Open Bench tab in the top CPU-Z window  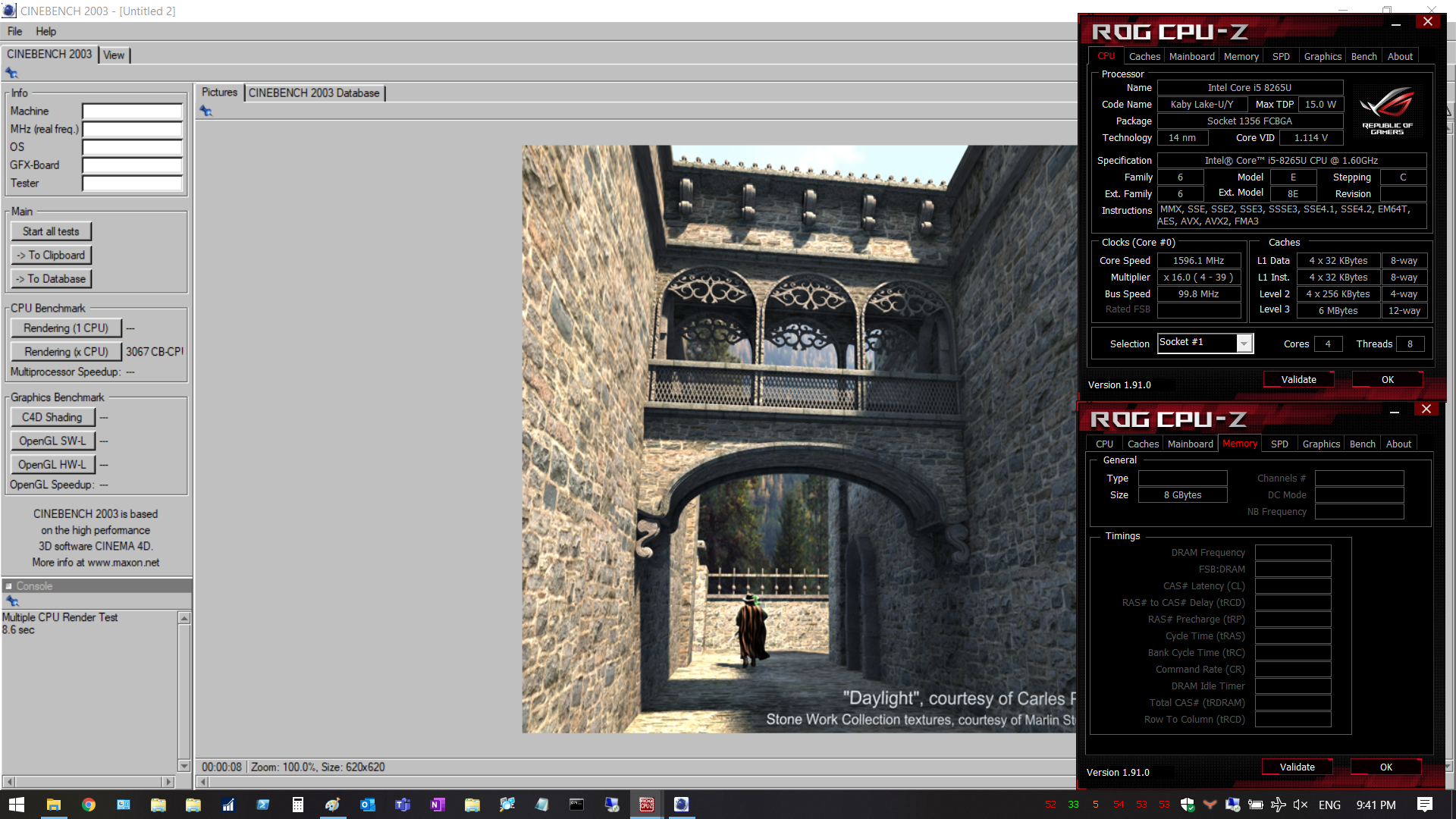1364,56
